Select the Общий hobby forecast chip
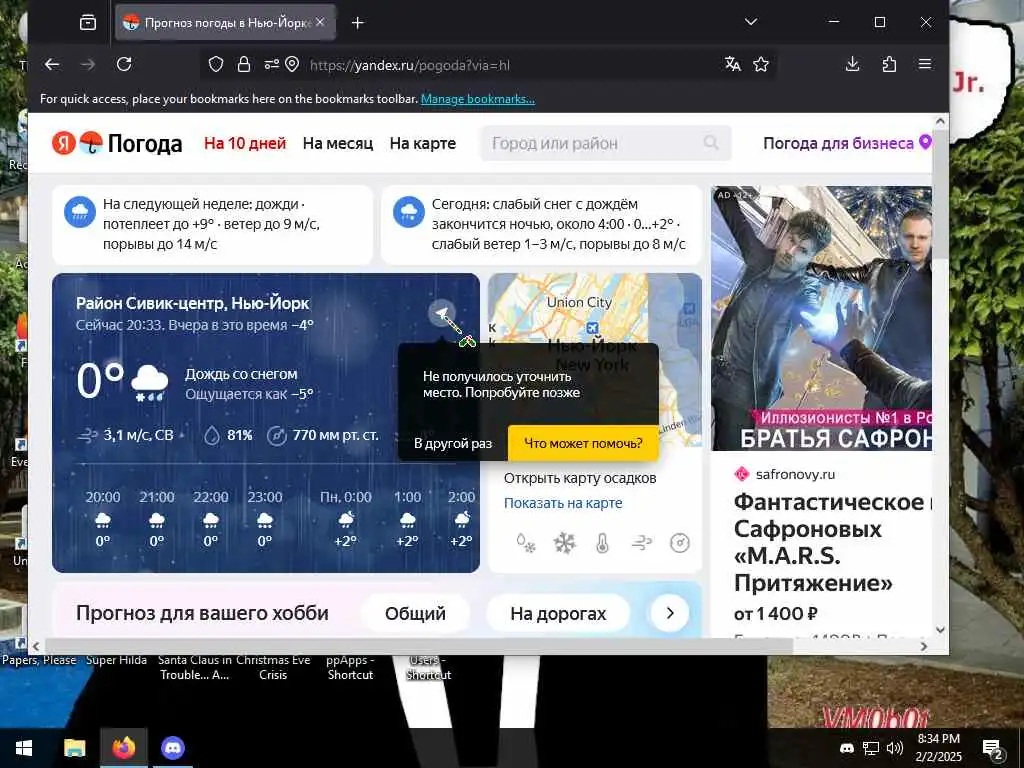The image size is (1024, 768). pyautogui.click(x=415, y=613)
